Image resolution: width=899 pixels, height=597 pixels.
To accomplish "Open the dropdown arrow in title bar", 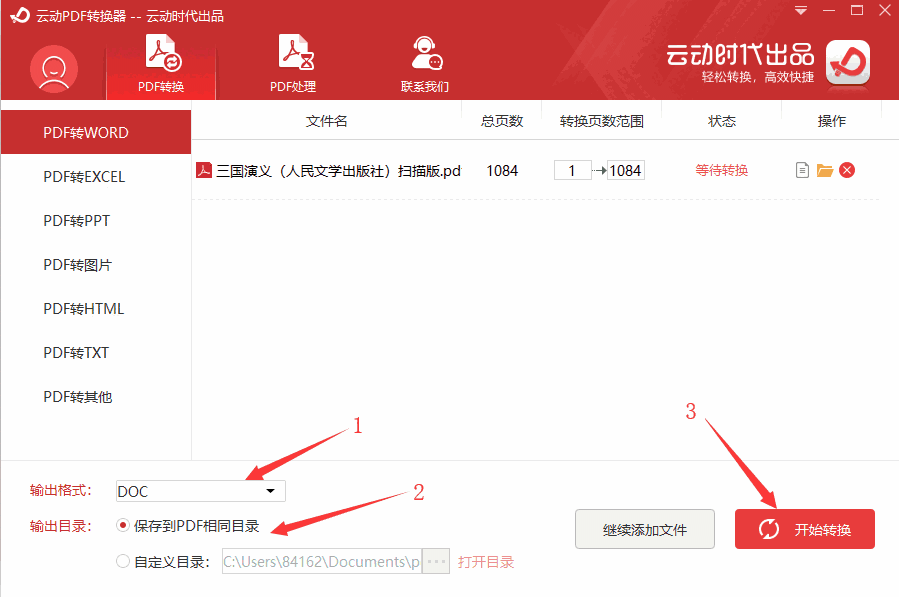I will pyautogui.click(x=799, y=10).
